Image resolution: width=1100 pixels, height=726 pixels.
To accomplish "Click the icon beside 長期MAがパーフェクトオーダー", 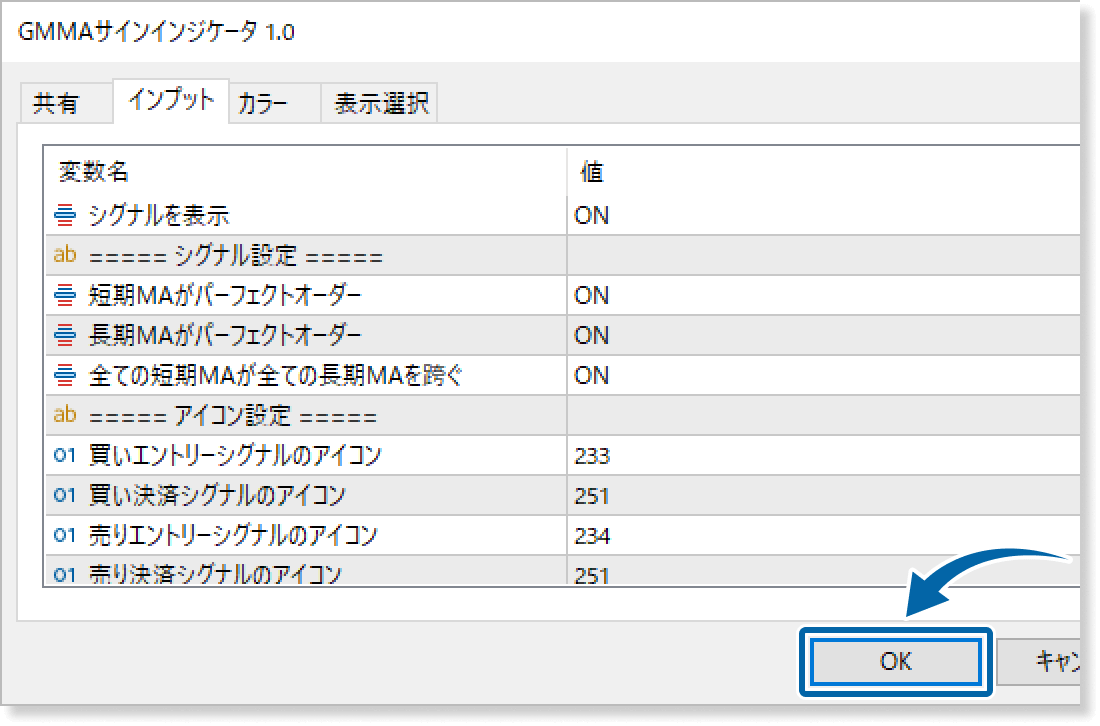I will tap(65, 335).
